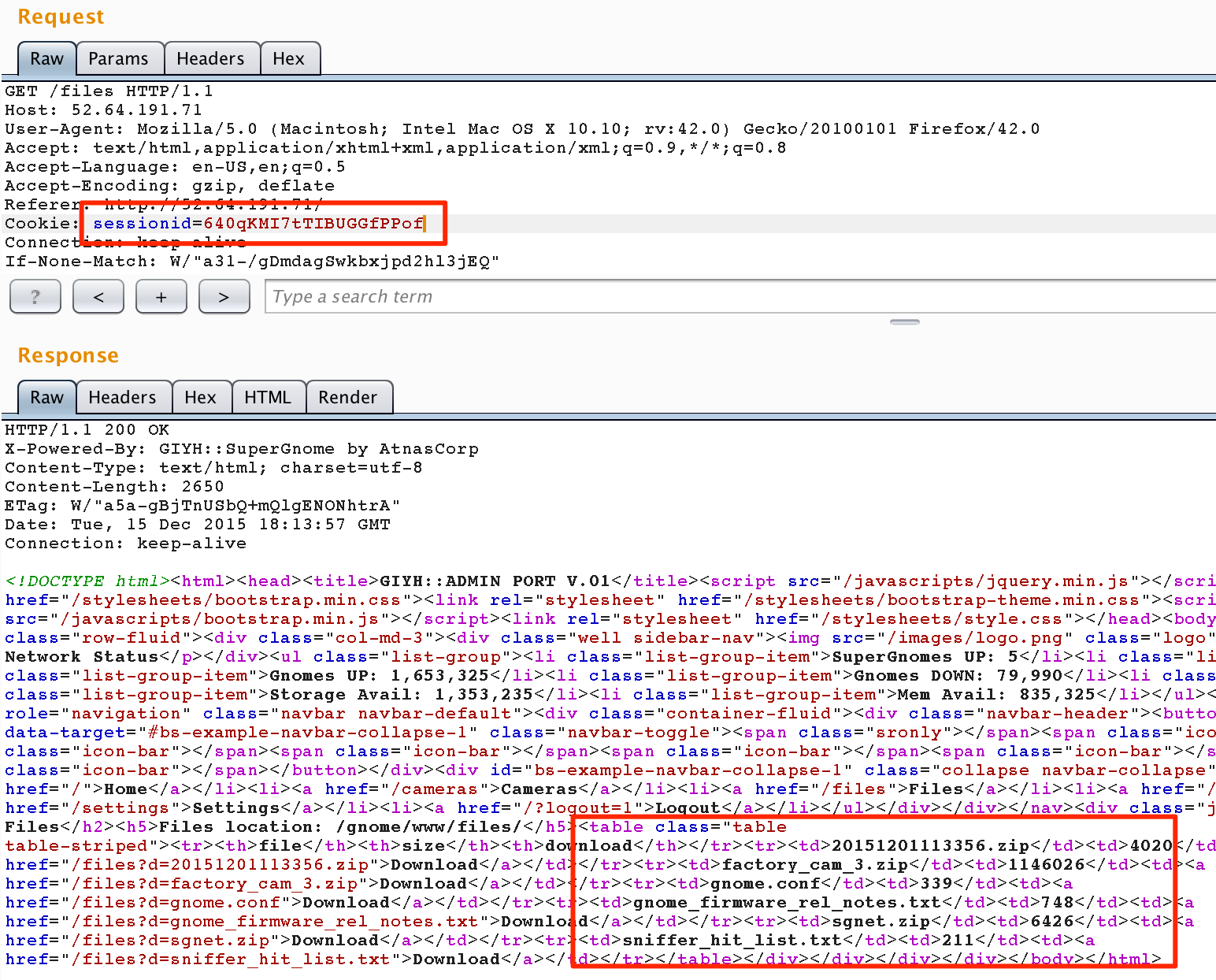Click the 'HTTP/1.1 200 OK' status line
The image size is (1216, 980).
[87, 430]
